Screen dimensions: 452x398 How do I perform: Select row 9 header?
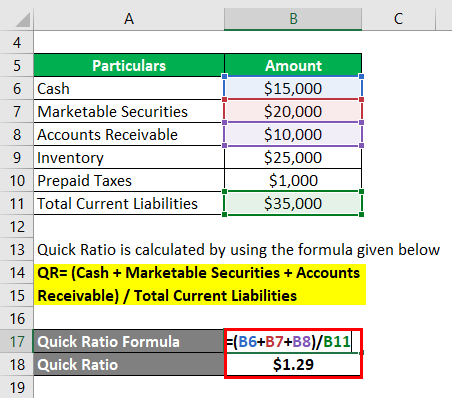[17, 157]
